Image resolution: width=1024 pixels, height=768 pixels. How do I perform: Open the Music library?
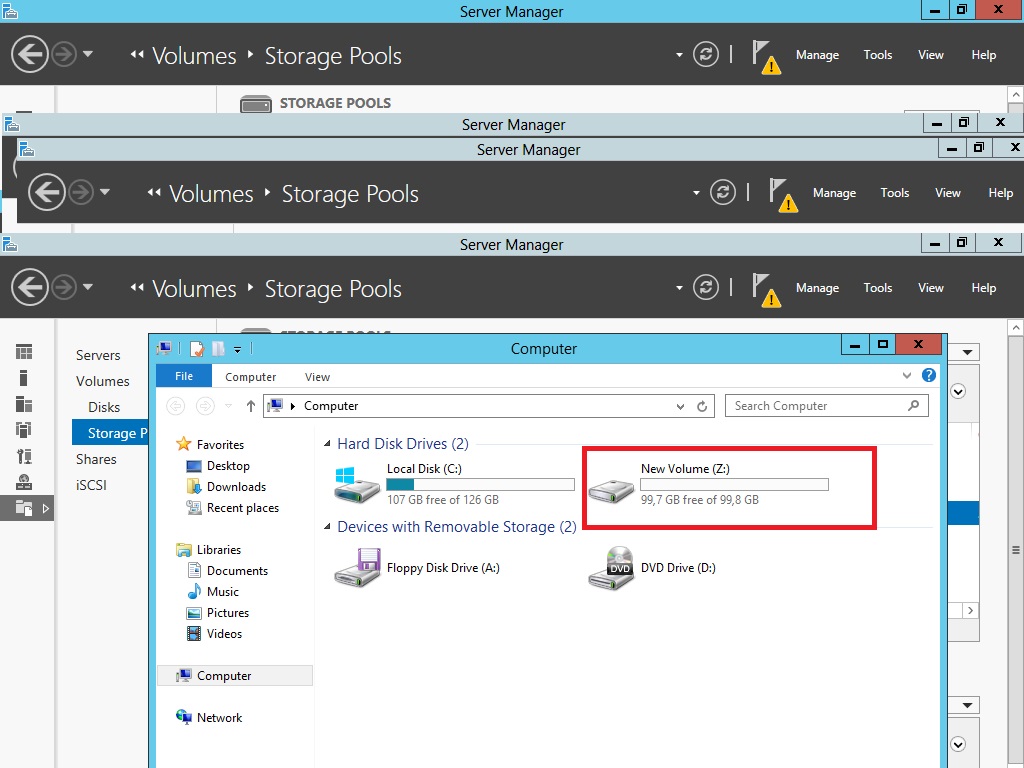coord(223,592)
